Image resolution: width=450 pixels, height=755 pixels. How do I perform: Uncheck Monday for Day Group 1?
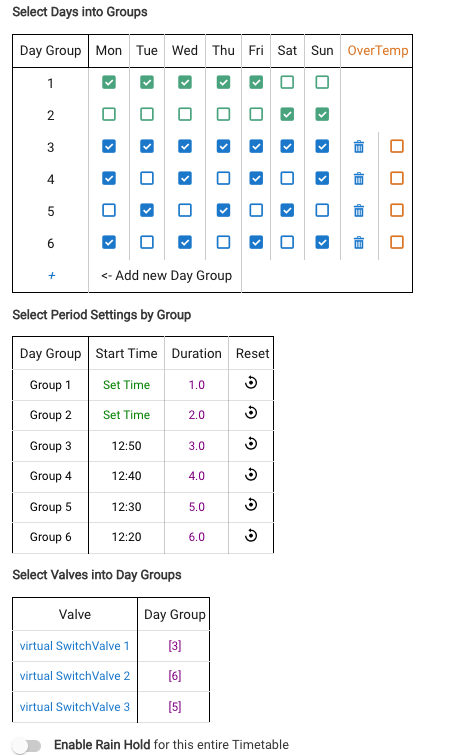pyautogui.click(x=109, y=82)
